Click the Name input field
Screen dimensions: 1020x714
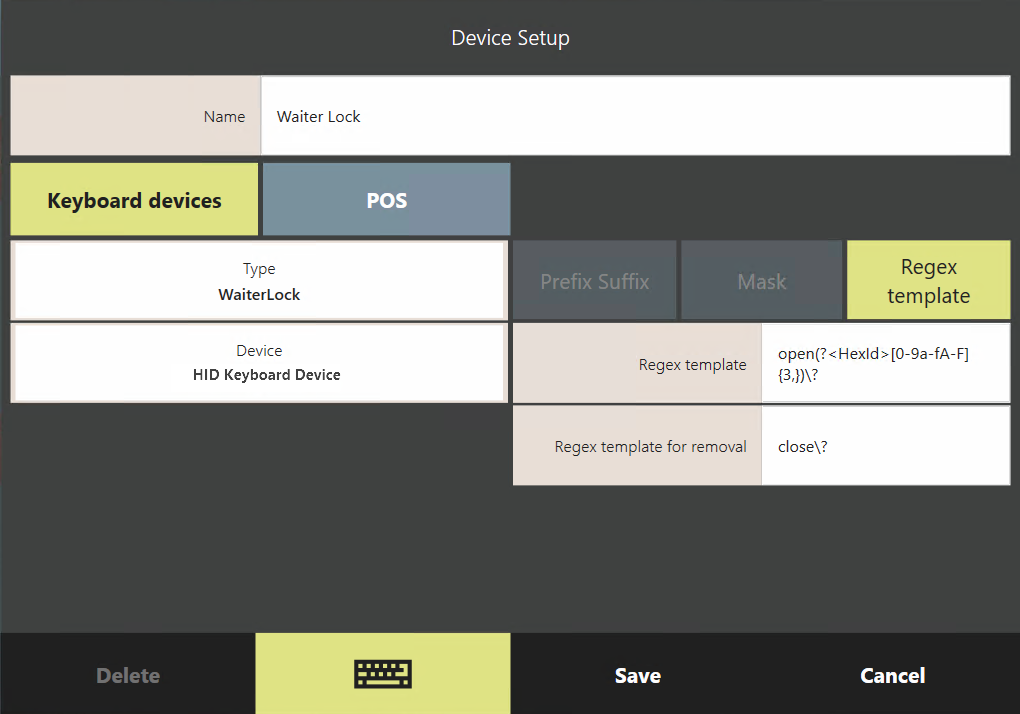click(x=635, y=116)
